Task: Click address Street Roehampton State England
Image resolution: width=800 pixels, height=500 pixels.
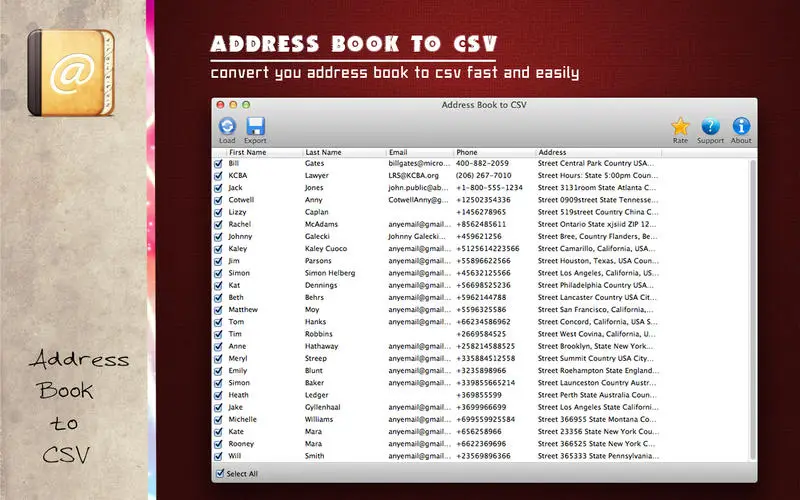Action: 598,370
